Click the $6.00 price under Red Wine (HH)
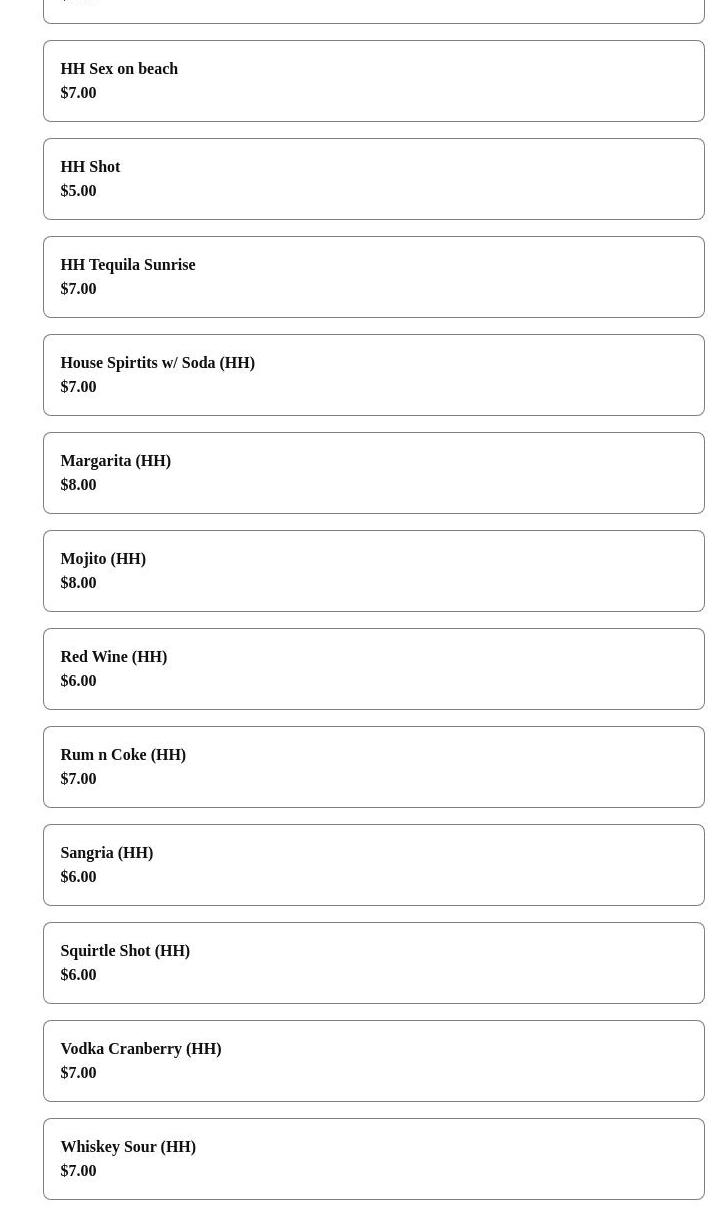 coord(78,681)
